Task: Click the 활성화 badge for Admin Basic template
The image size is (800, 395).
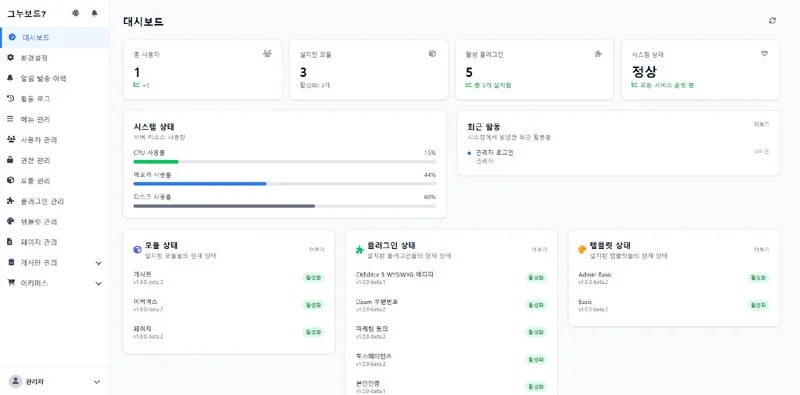Action: click(759, 278)
